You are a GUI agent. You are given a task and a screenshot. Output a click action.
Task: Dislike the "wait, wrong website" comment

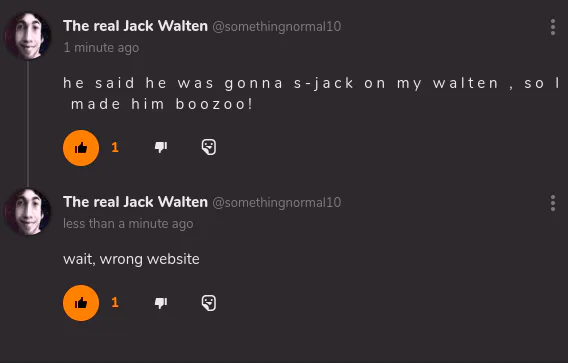161,302
